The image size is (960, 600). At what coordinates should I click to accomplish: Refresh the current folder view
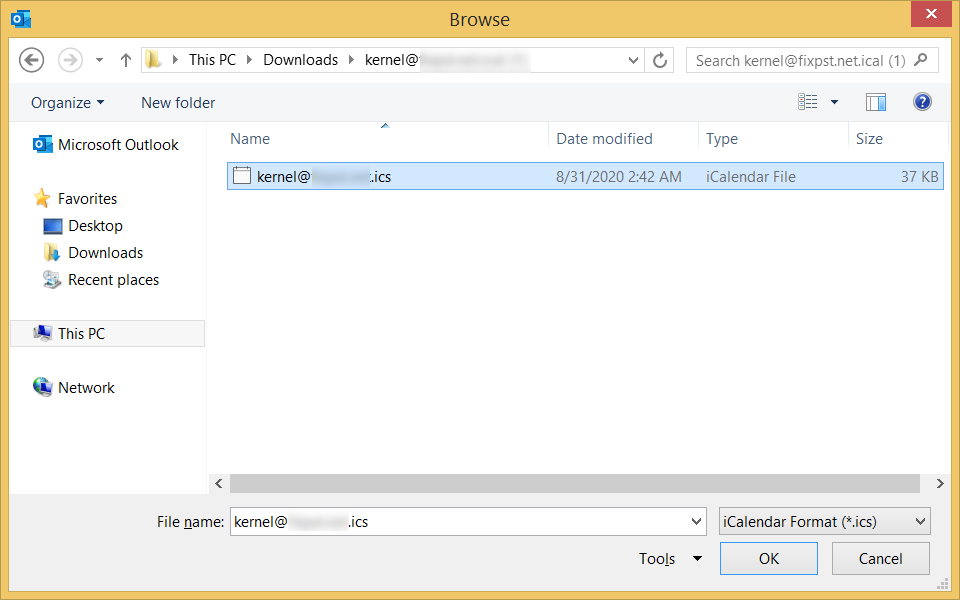click(x=660, y=60)
